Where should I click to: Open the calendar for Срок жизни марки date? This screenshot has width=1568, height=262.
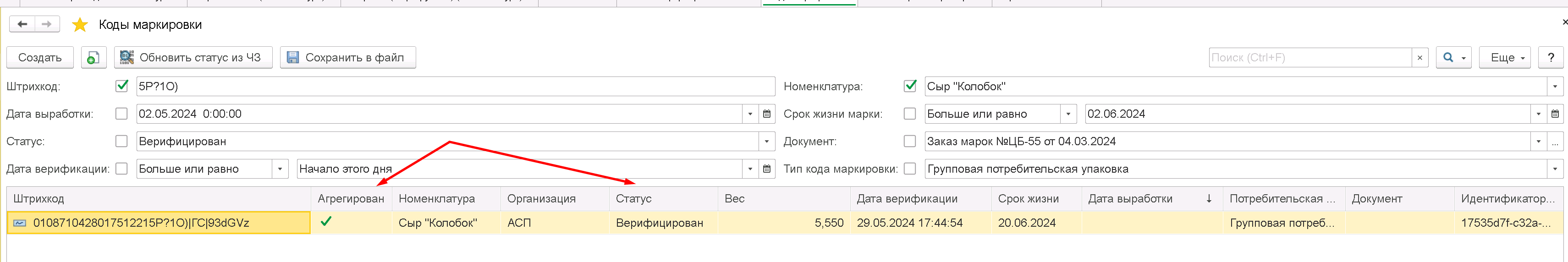point(1555,114)
